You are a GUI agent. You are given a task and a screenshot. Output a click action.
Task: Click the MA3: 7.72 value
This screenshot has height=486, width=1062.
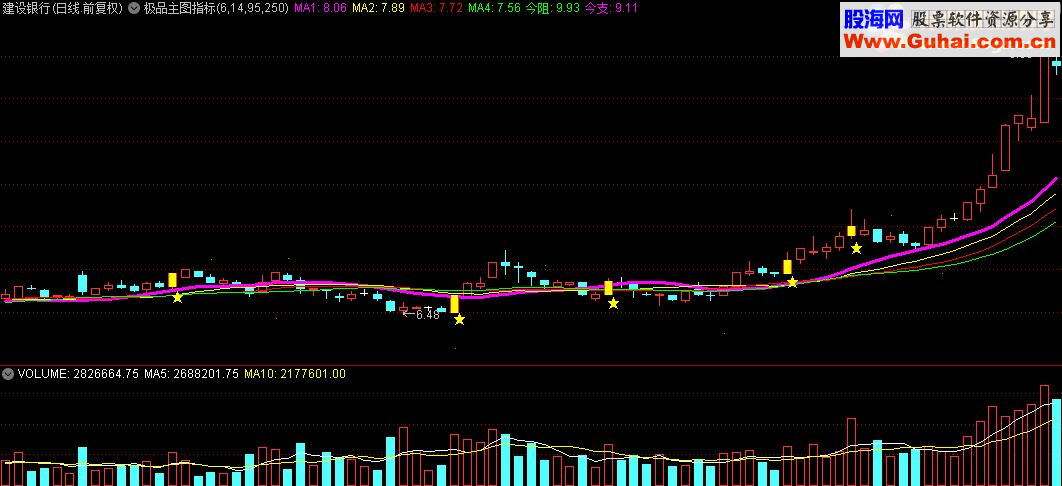click(437, 9)
